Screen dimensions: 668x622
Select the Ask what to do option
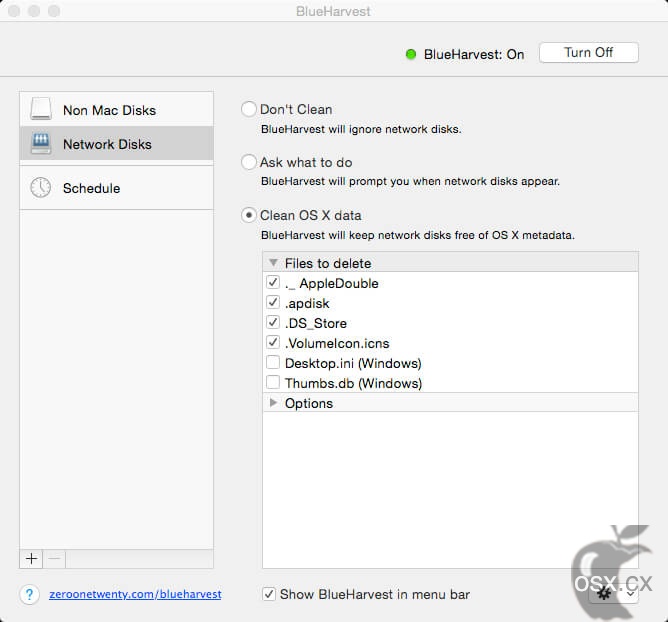tap(248, 162)
